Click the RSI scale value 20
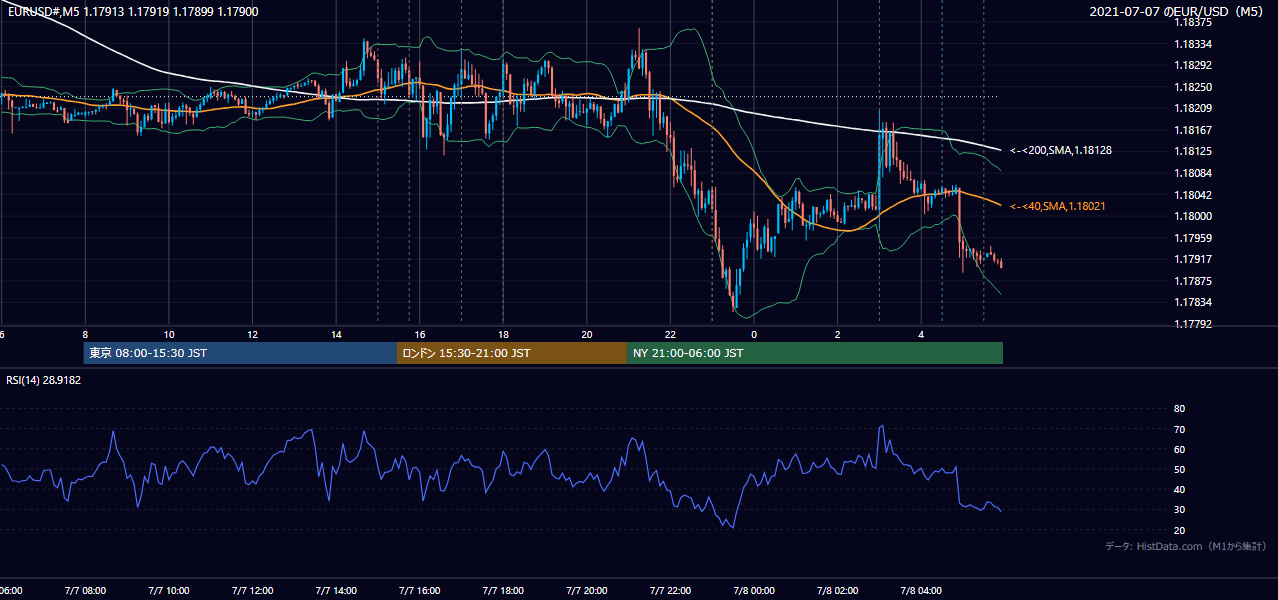Image resolution: width=1278 pixels, height=600 pixels. click(x=1179, y=530)
